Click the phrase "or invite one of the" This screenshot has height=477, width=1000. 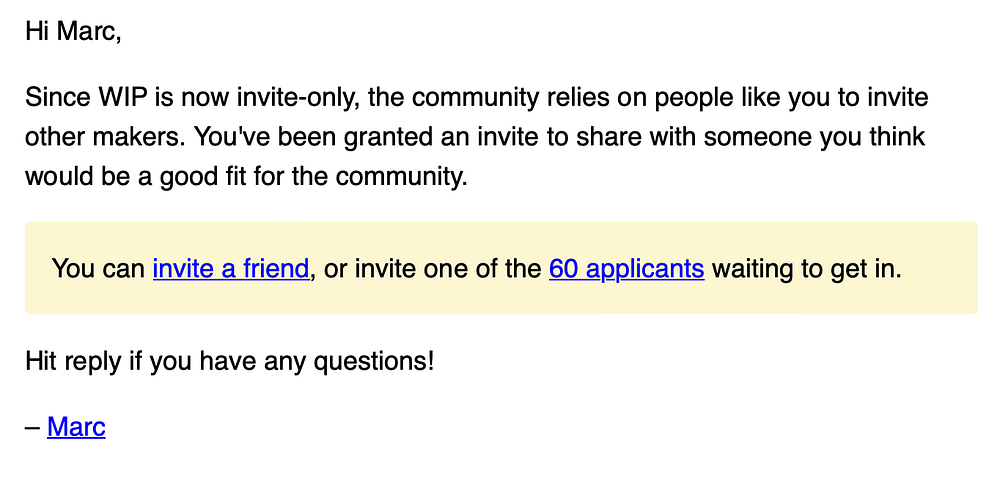[x=432, y=268]
